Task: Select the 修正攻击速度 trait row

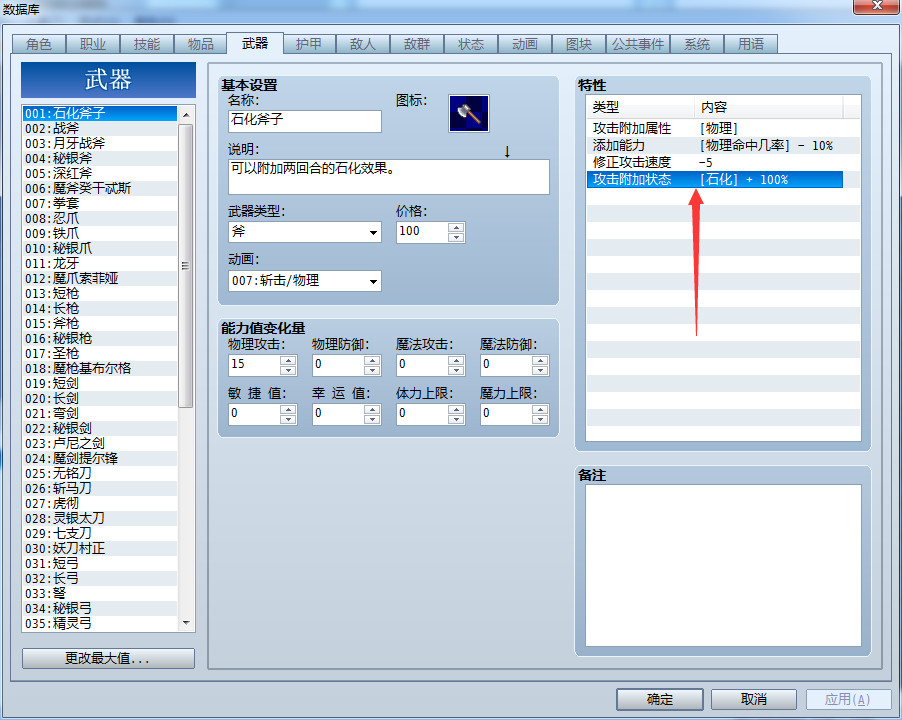Action: [714, 163]
